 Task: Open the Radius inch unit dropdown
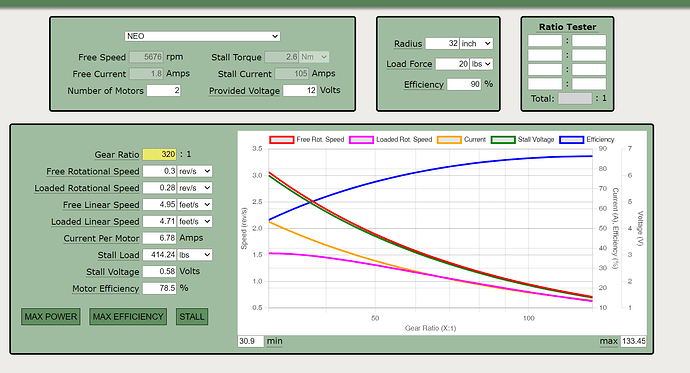pyautogui.click(x=477, y=44)
